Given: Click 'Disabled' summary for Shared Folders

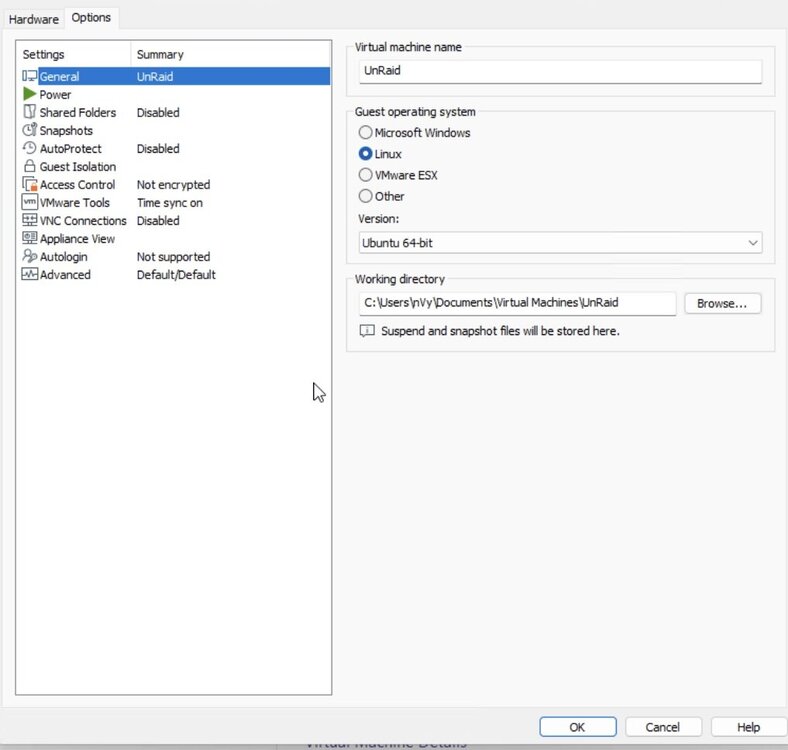Looking at the screenshot, I should pyautogui.click(x=158, y=112).
